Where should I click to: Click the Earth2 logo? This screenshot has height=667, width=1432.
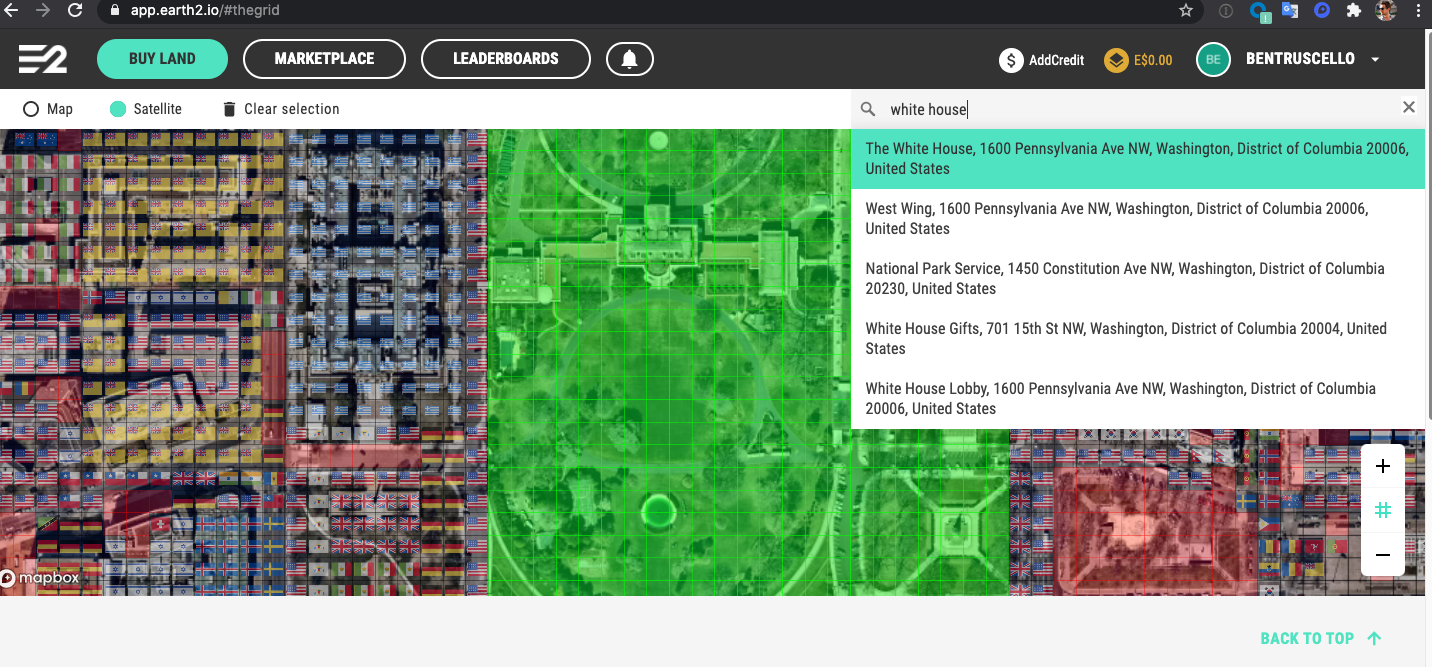[x=43, y=59]
